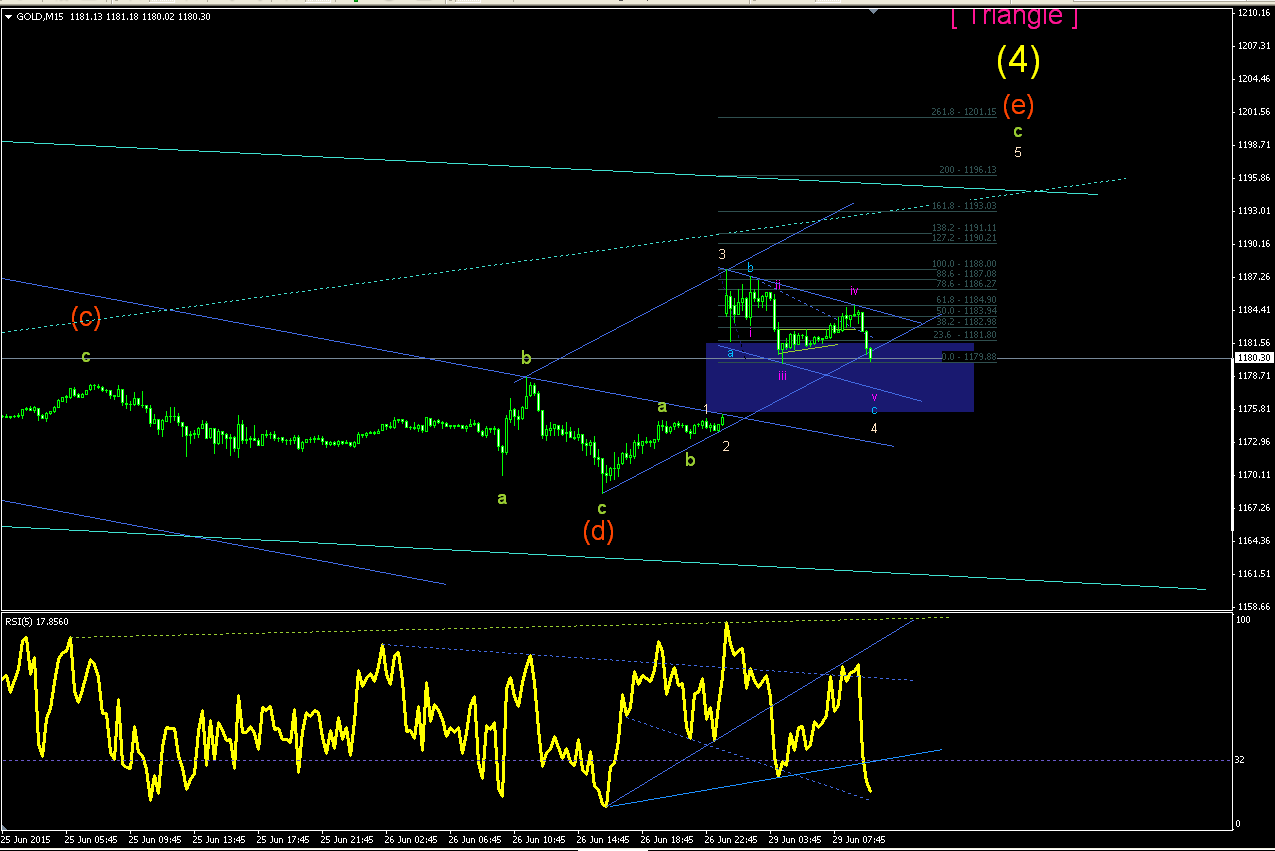This screenshot has height=851, width=1275.
Task: Click 1175.81 on the price scale
Action: 1254,408
